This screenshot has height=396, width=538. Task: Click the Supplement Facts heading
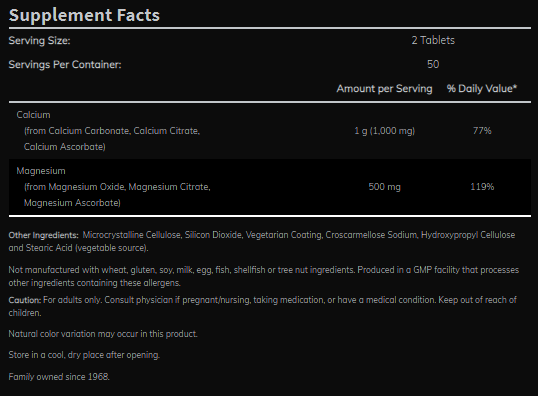point(84,15)
